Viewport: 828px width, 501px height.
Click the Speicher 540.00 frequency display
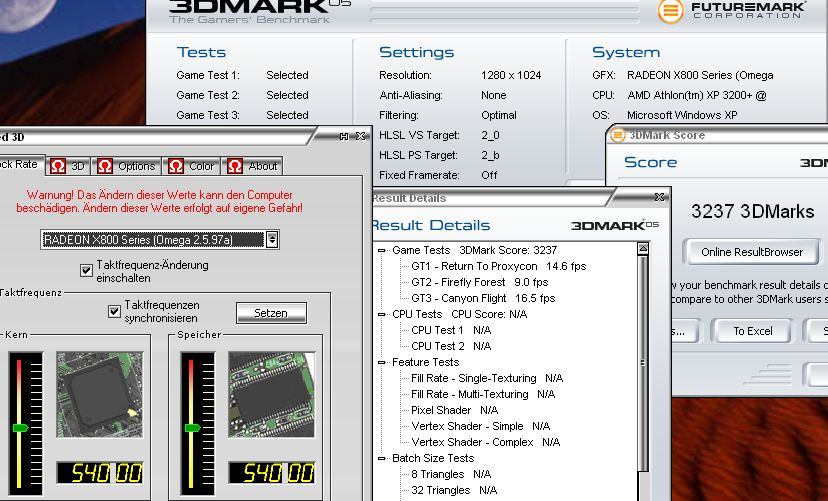272,473
